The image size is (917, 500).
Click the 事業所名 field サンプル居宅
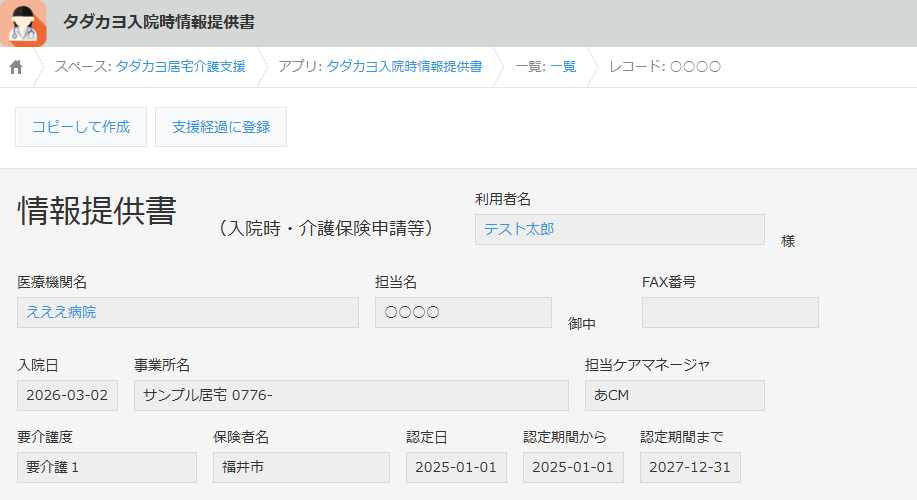tap(350, 395)
